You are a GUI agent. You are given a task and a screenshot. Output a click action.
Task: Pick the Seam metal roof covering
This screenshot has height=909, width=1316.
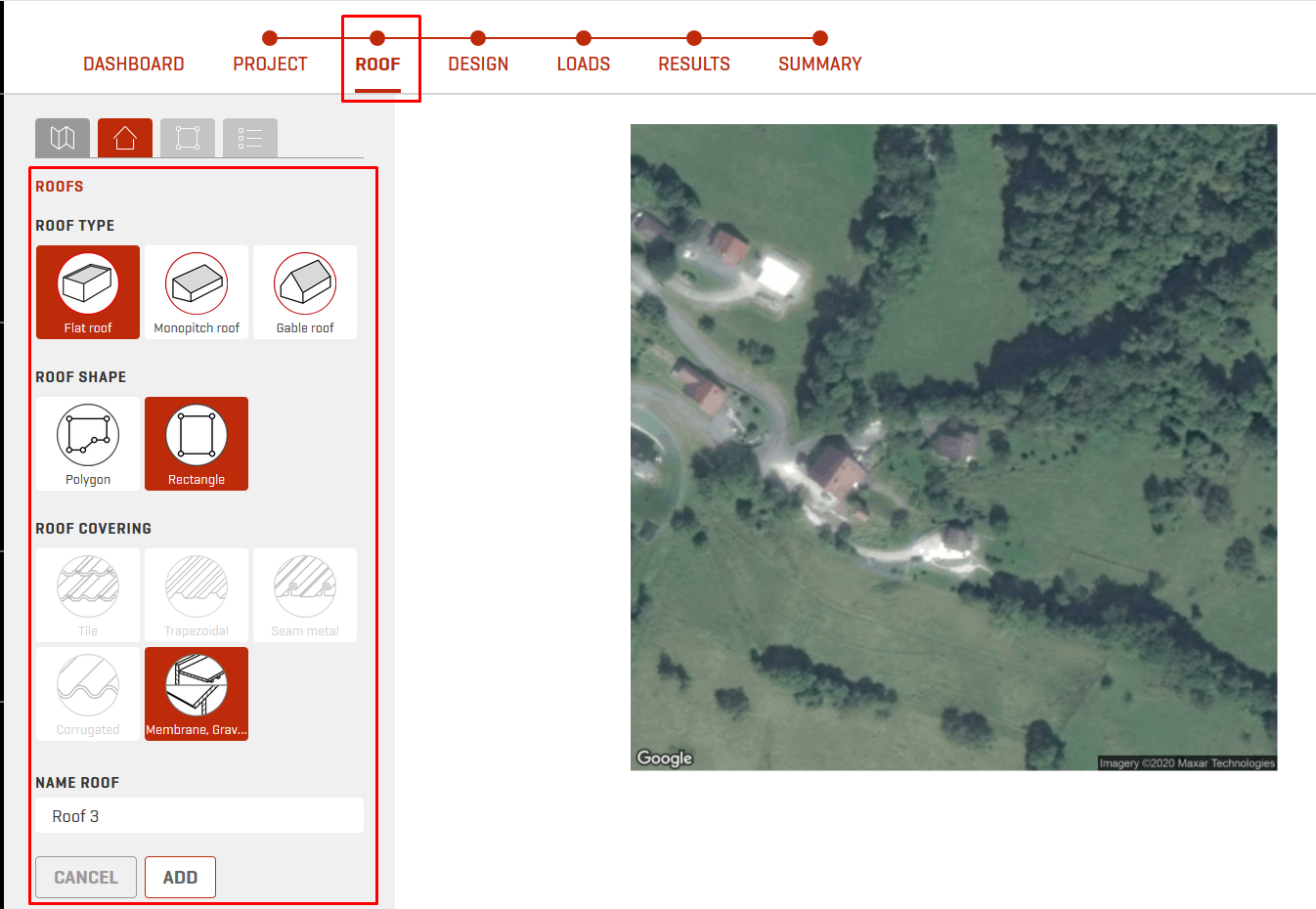[305, 595]
